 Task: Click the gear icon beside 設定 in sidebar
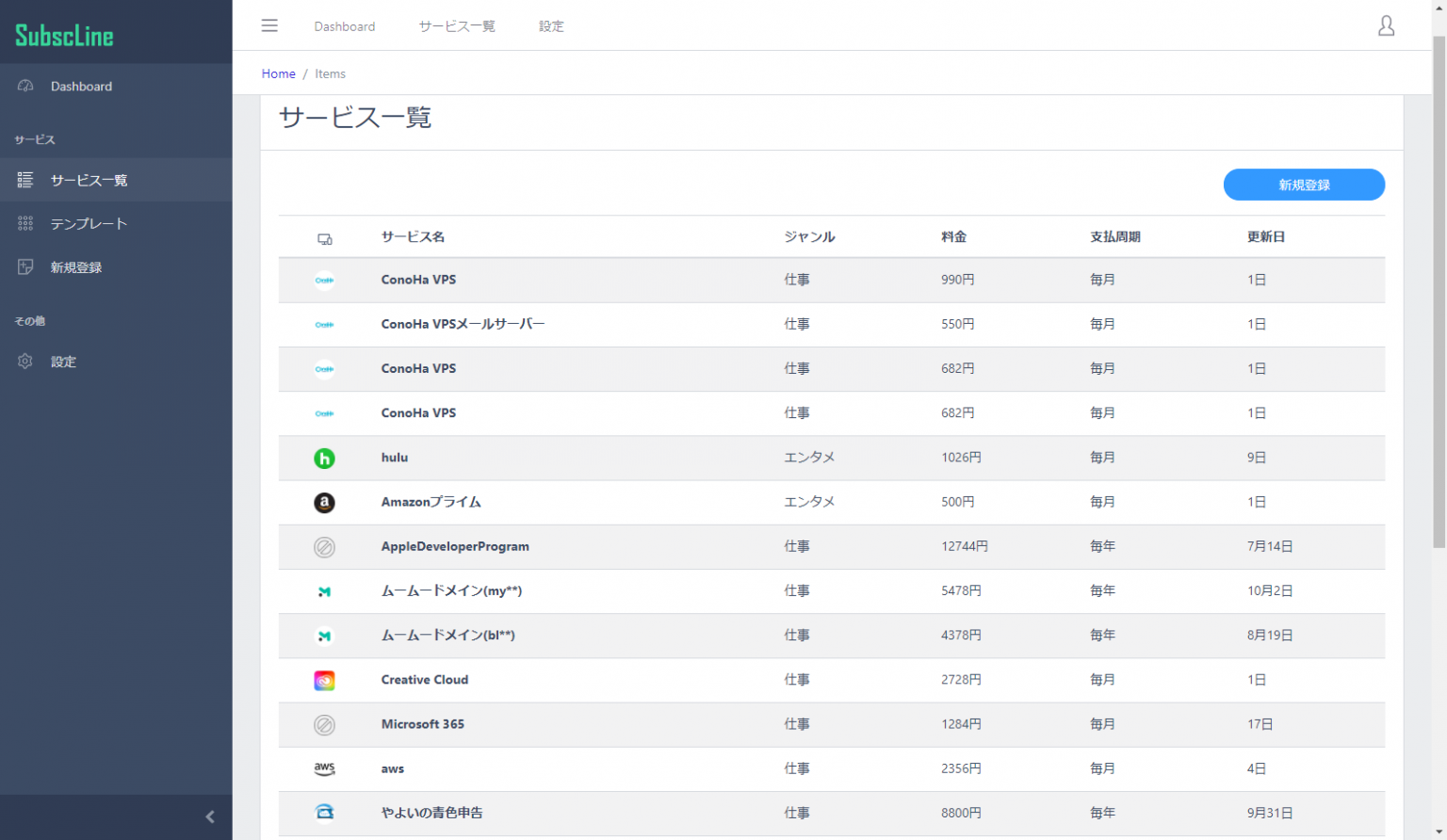pyautogui.click(x=25, y=362)
